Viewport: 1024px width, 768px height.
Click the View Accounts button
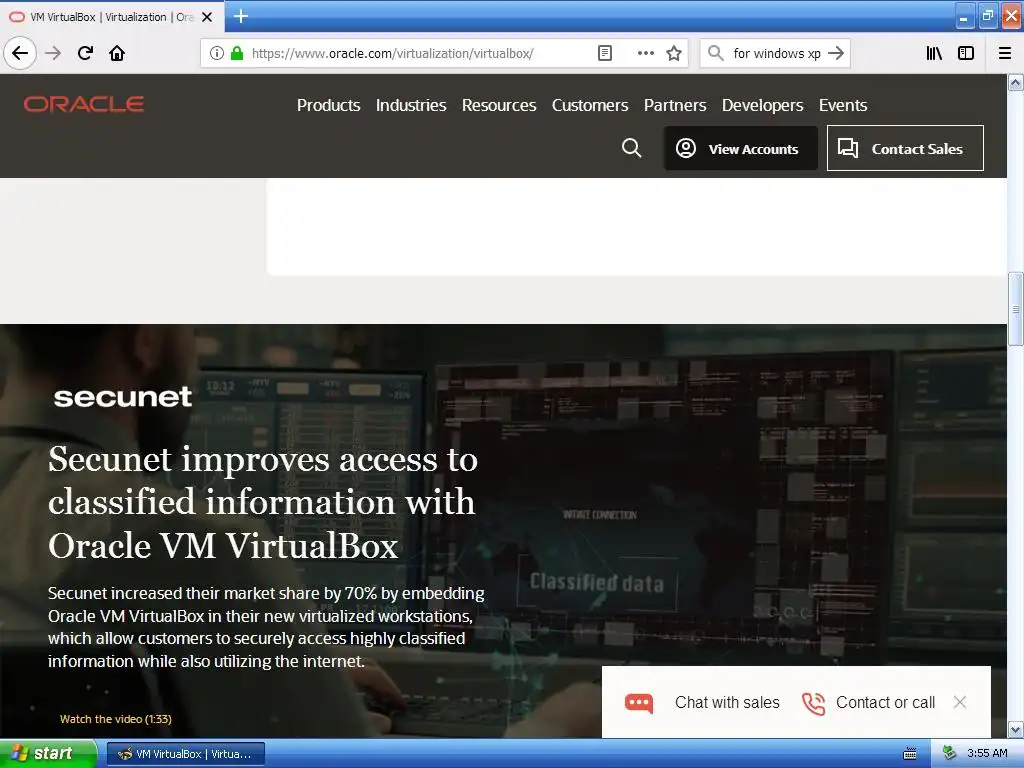[x=741, y=148]
